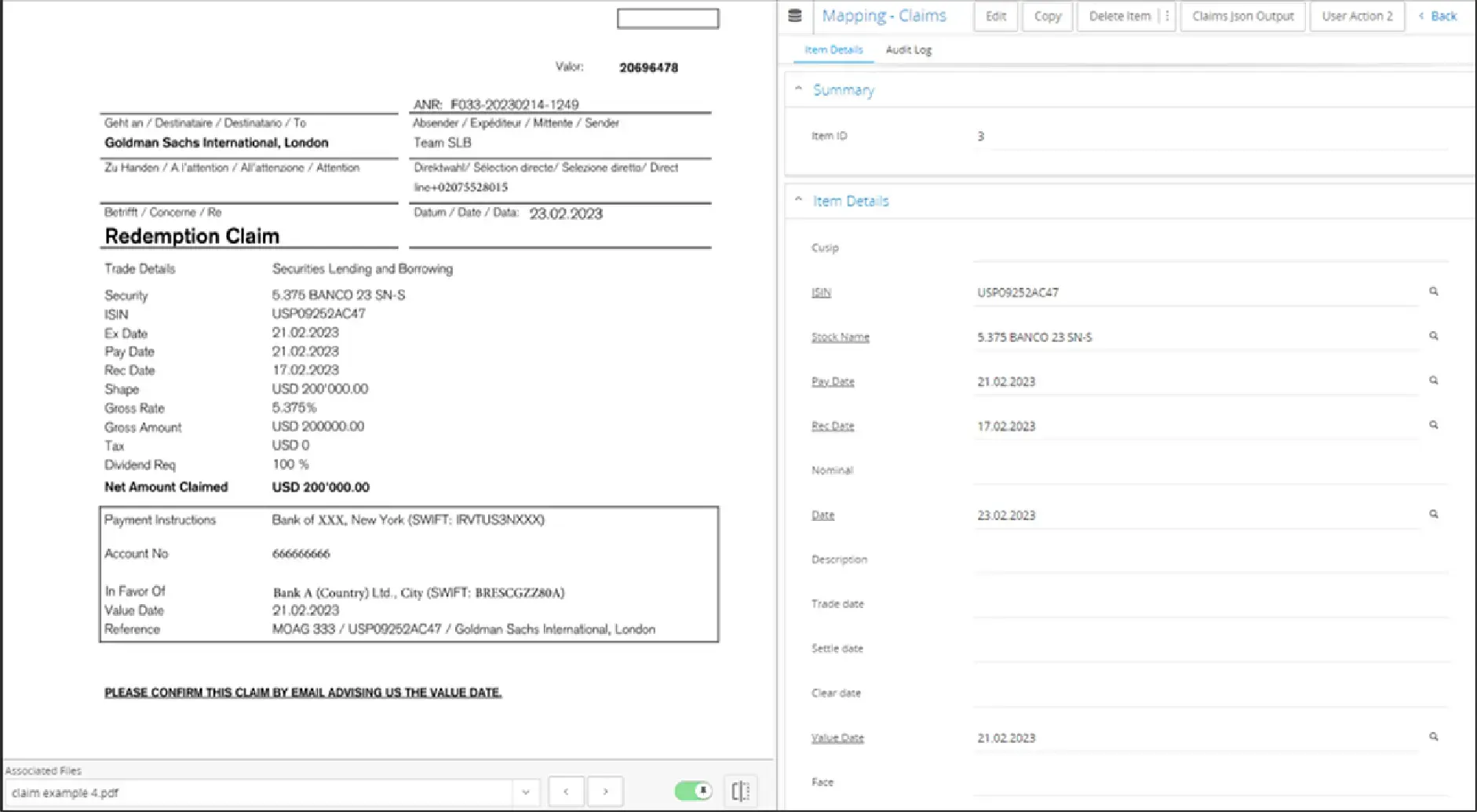Click the split-view icon at bottom right
The height and width of the screenshot is (812, 1477).
coord(739,792)
